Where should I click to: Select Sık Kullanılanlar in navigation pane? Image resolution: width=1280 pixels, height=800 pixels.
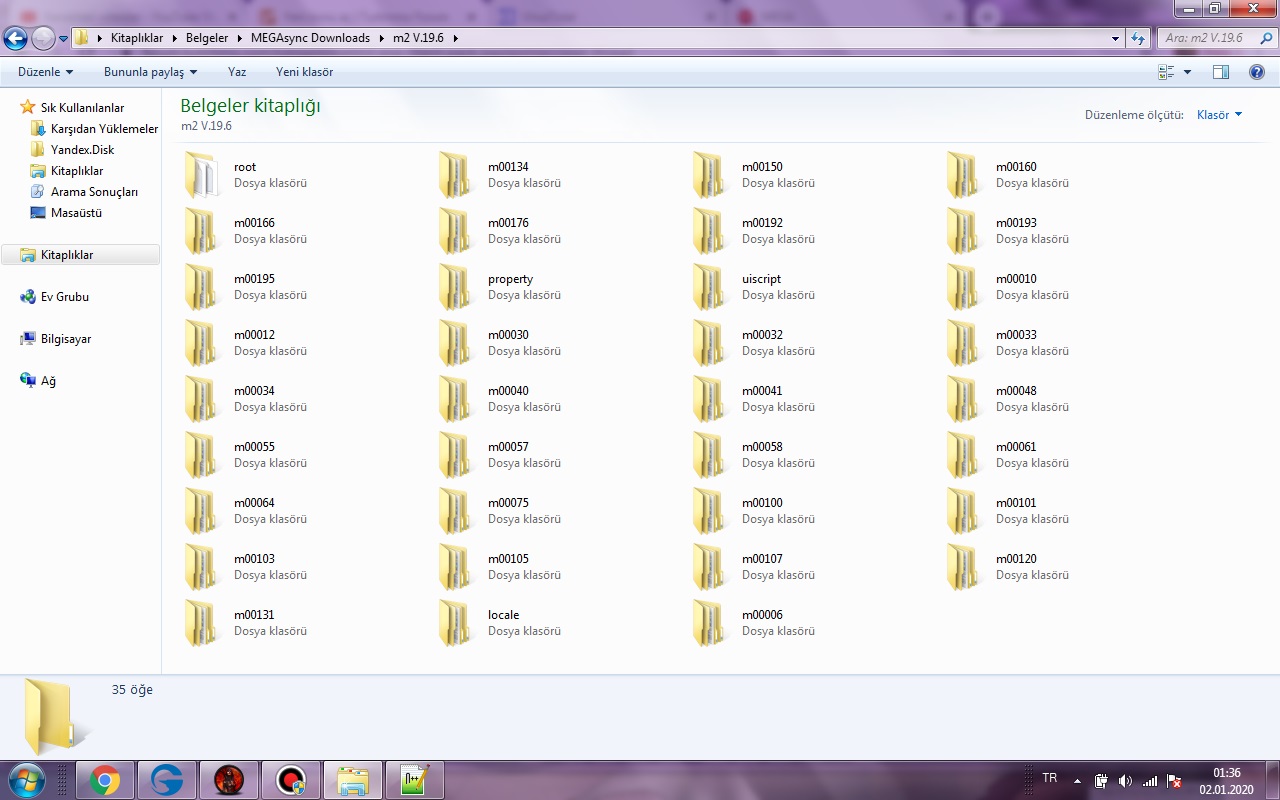pos(82,108)
